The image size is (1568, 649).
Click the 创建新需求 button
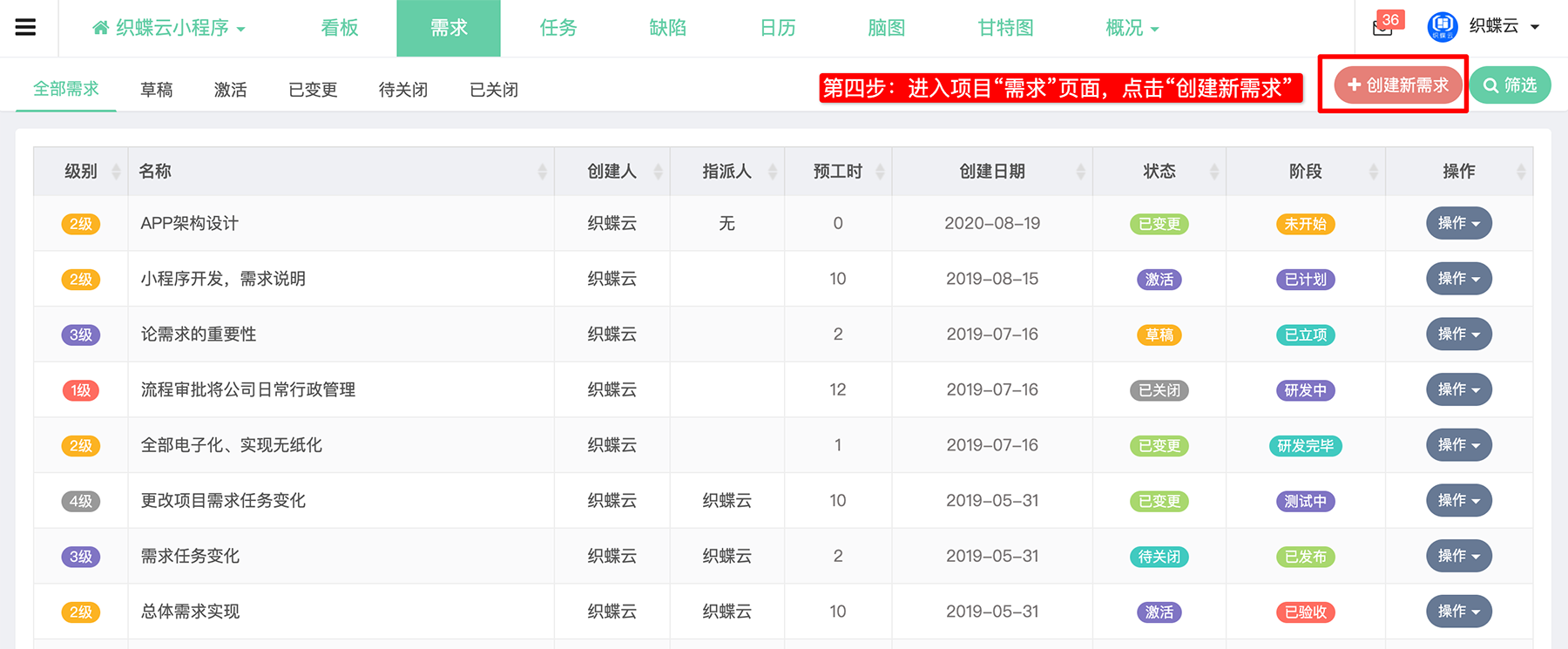1398,85
